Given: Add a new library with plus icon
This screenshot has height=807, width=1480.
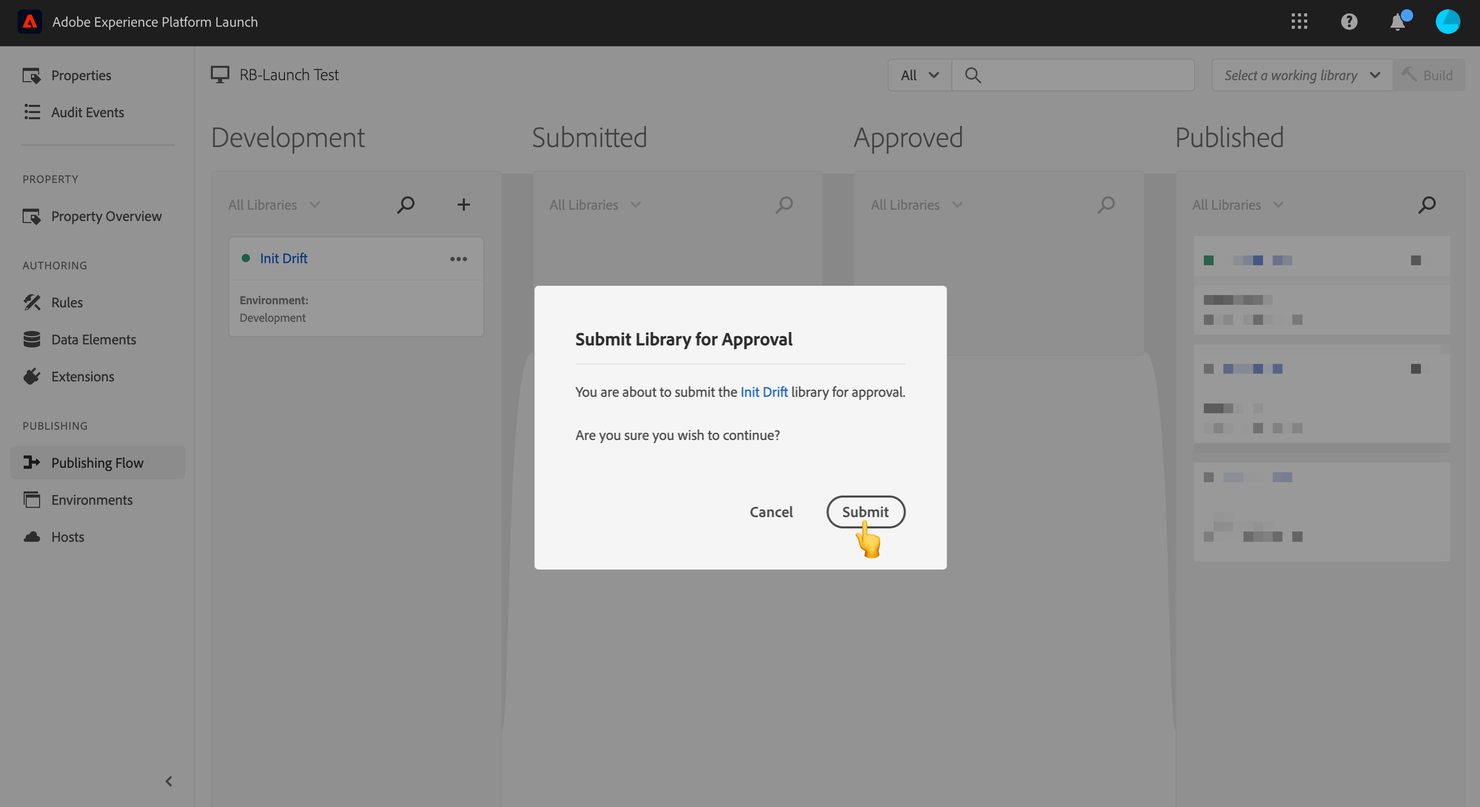Looking at the screenshot, I should [x=463, y=205].
